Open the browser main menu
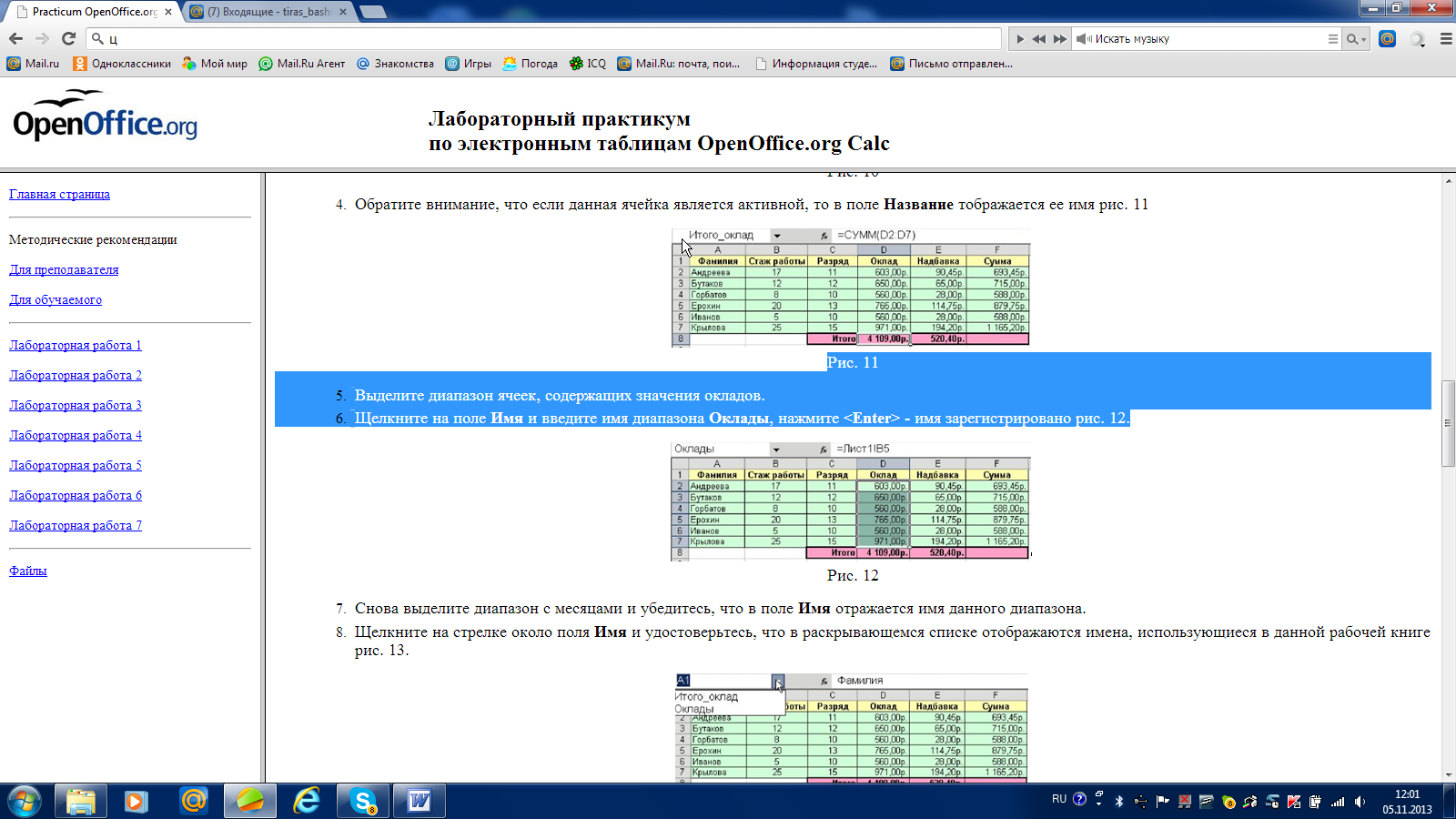This screenshot has width=1456, height=819. click(1446, 39)
